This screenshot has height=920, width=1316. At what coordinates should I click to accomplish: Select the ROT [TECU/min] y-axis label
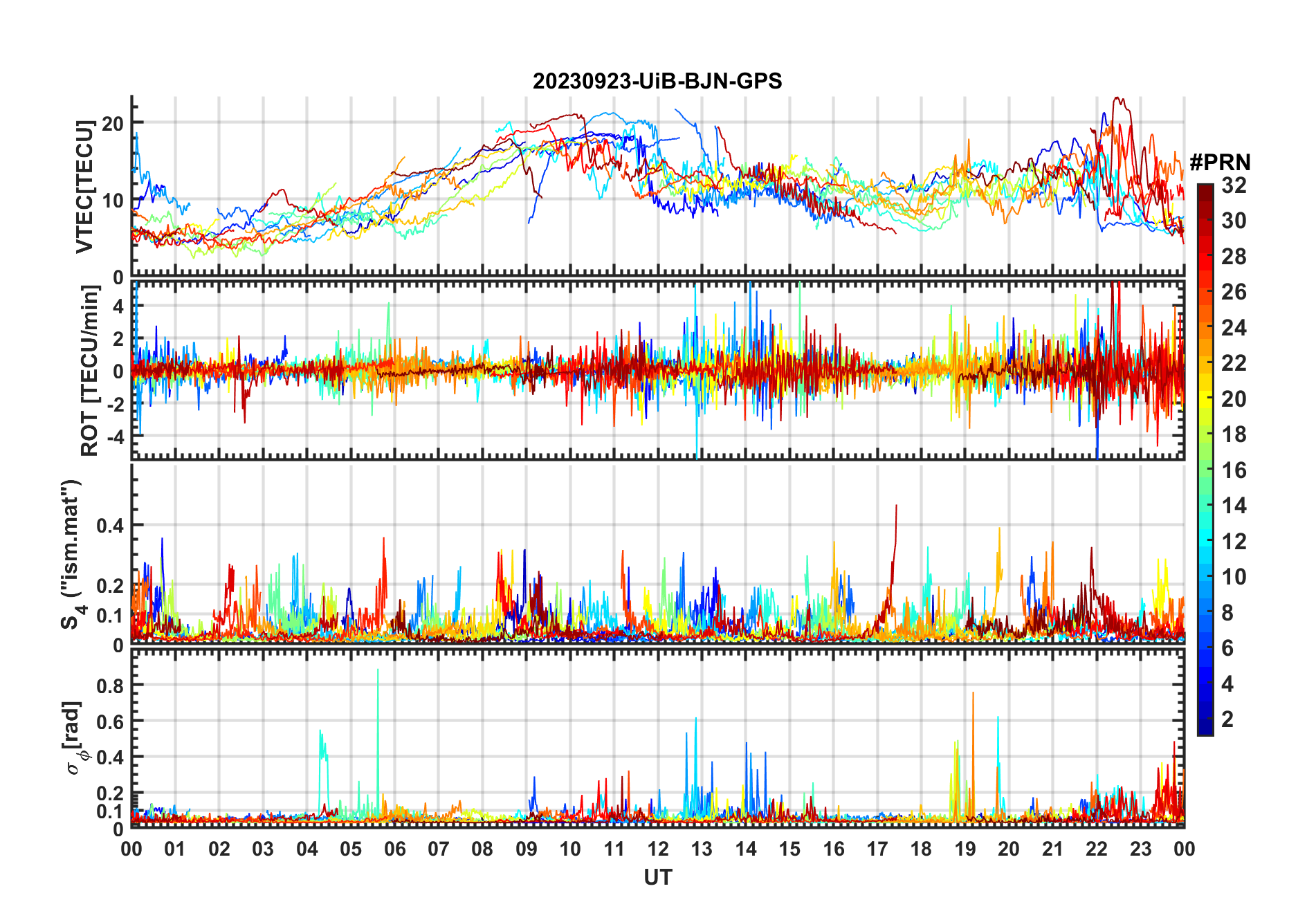tap(90, 371)
